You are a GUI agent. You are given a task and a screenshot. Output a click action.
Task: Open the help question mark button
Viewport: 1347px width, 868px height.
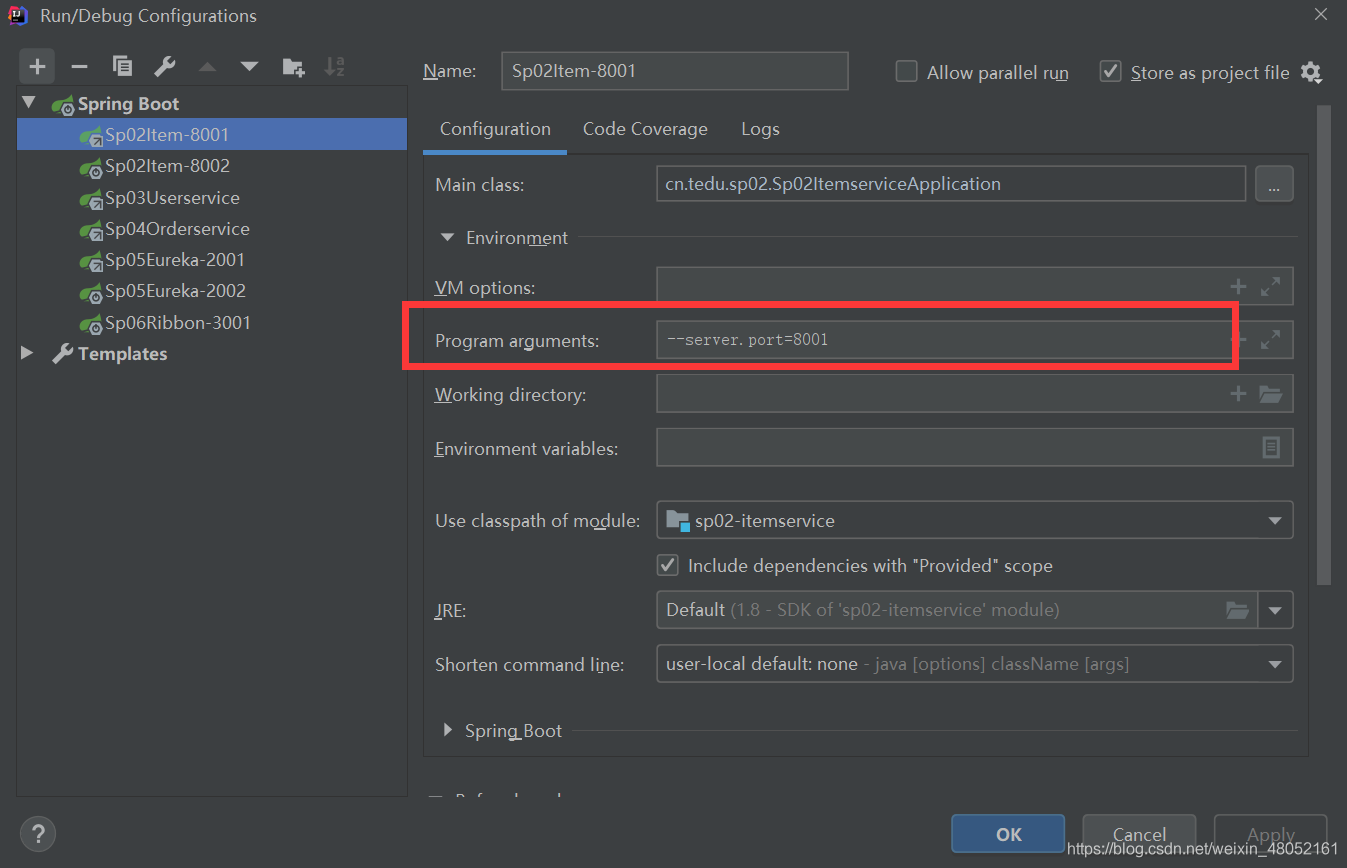pos(38,833)
